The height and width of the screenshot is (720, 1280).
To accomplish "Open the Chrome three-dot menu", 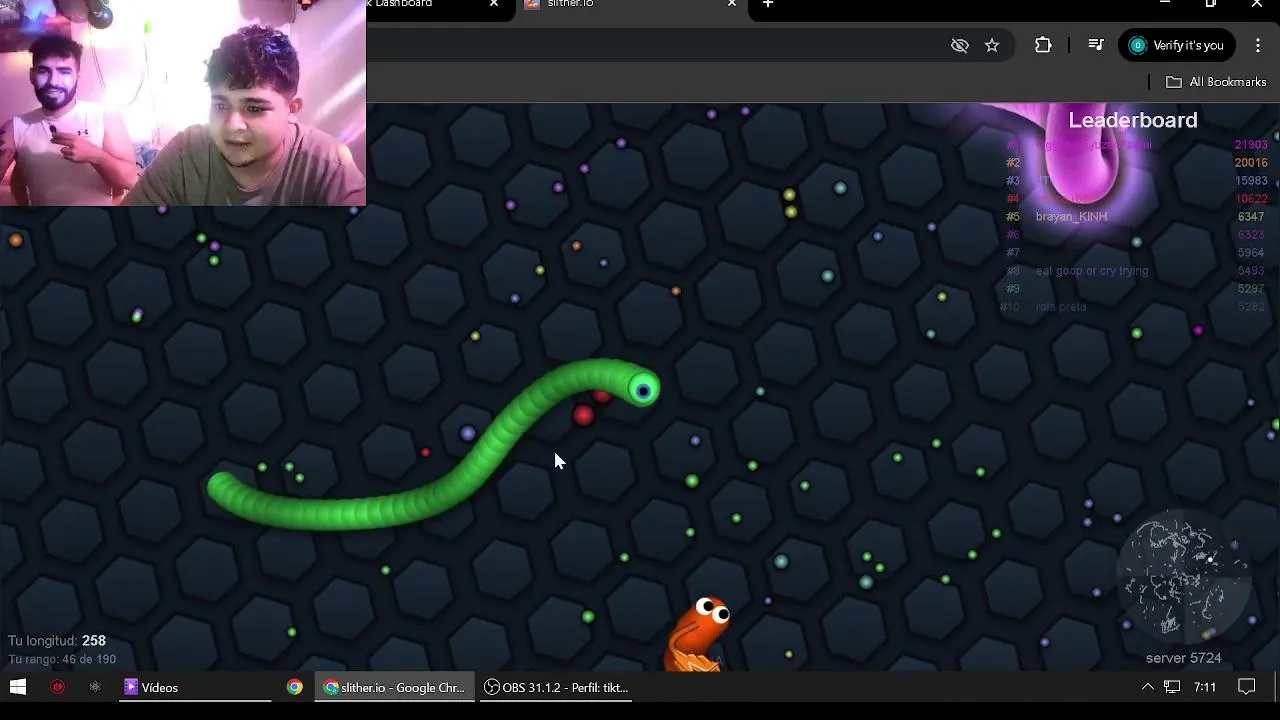I will pyautogui.click(x=1258, y=45).
